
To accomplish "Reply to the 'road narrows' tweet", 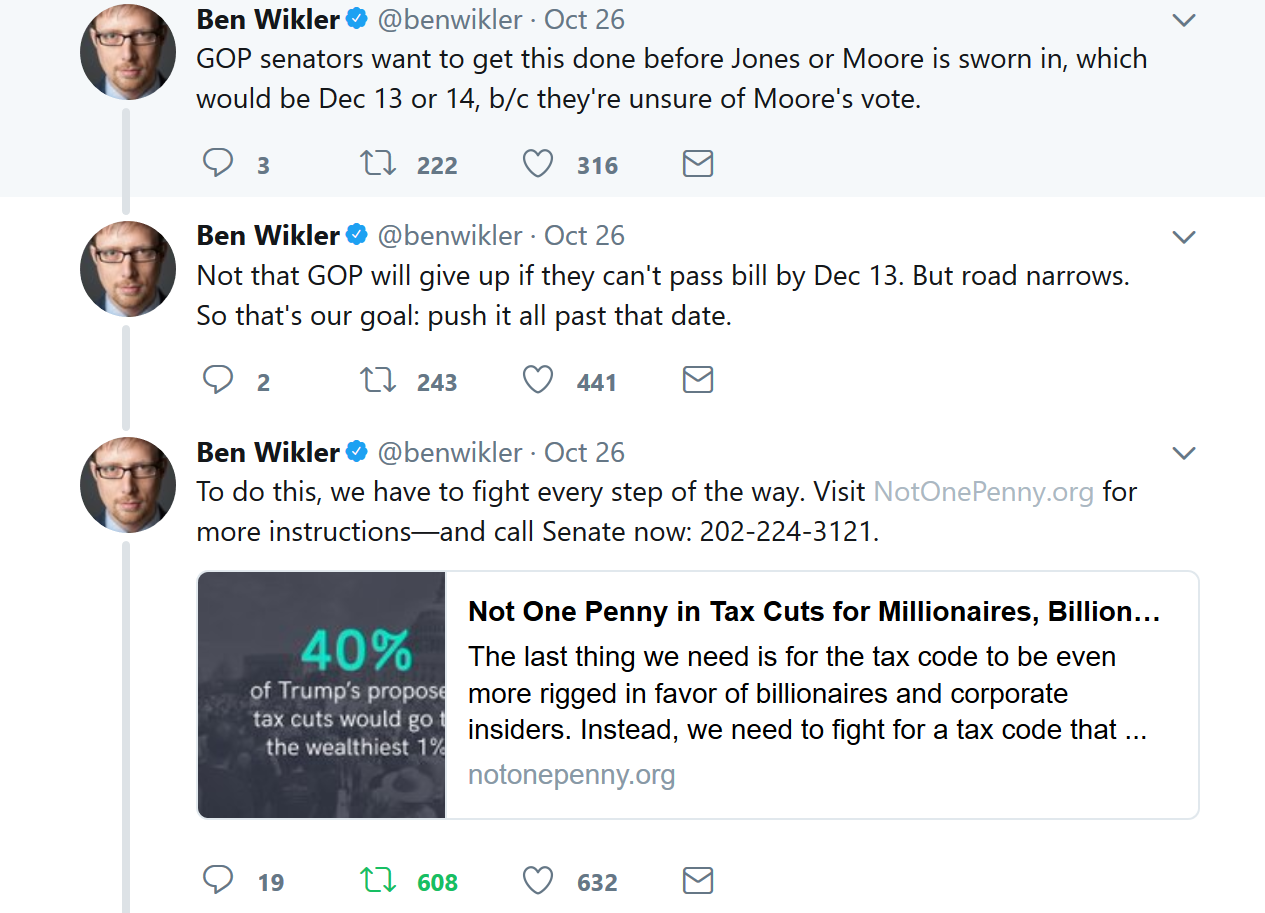I will click(x=218, y=380).
